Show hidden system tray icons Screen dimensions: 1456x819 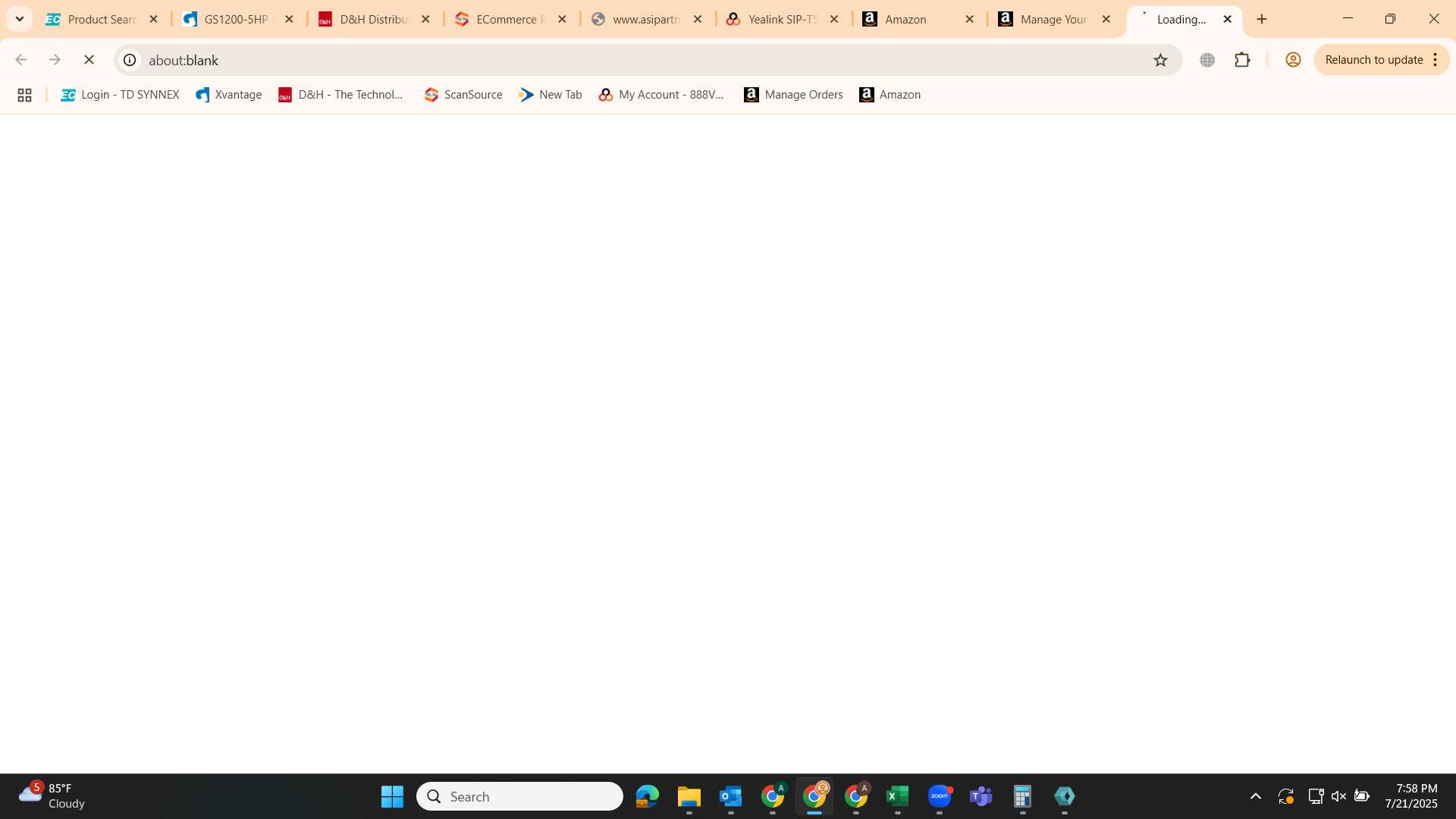point(1256,796)
